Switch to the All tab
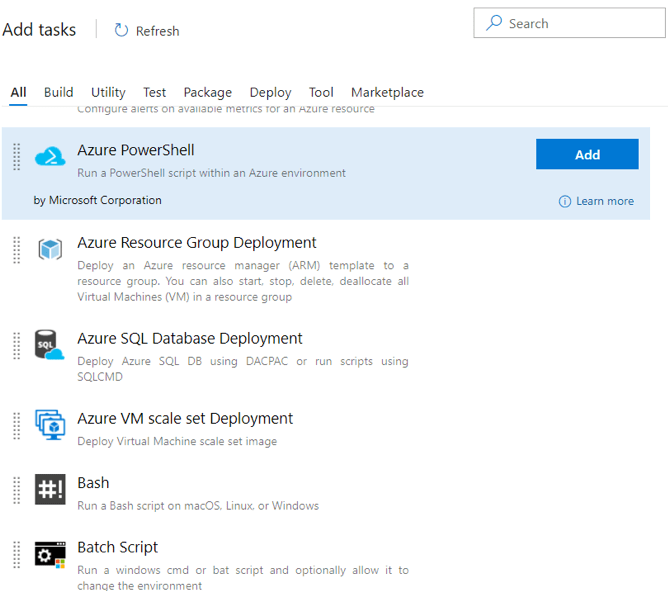Screen dimensions: 668x591 pos(18,92)
